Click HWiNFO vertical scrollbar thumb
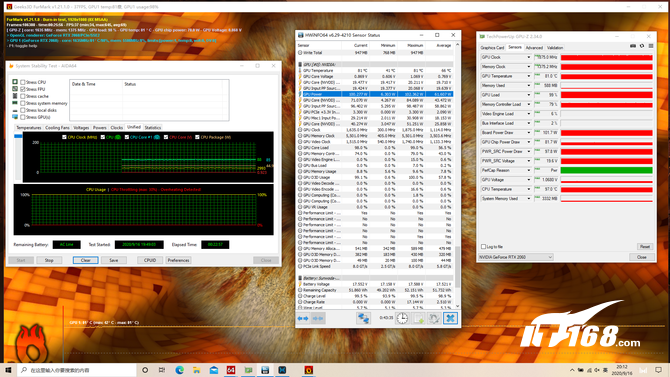 (458, 267)
